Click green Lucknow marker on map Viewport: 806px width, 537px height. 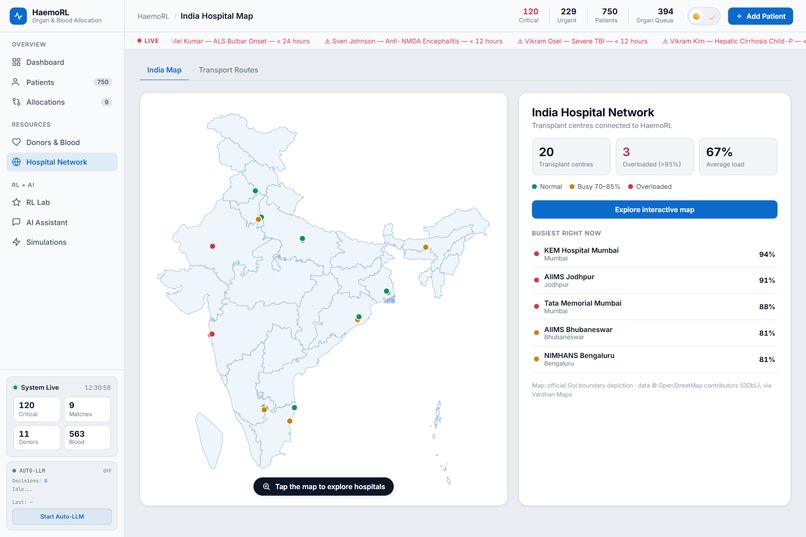pos(302,238)
